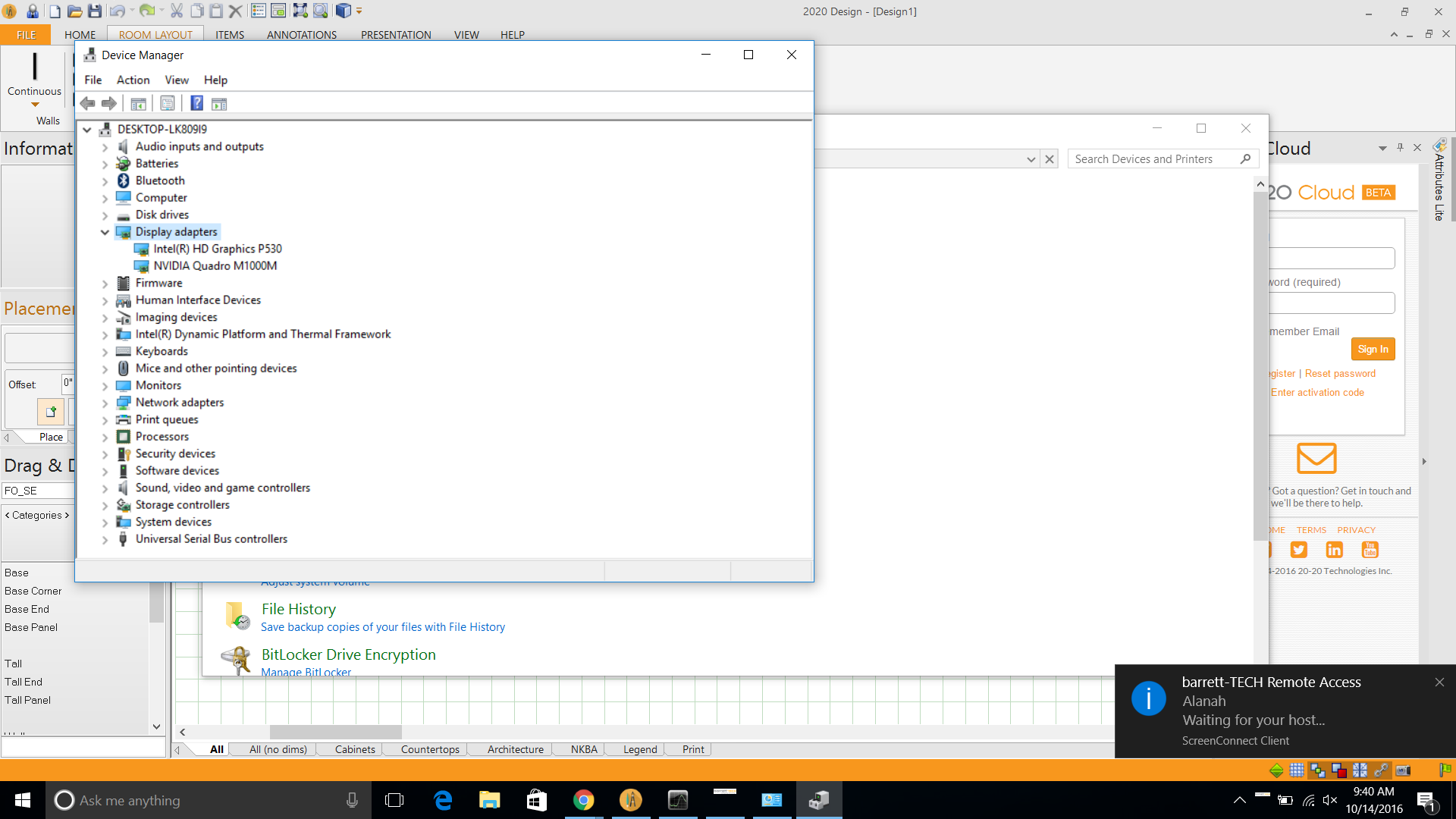Select the NVIDIA Quadro M1000M device

tap(215, 265)
